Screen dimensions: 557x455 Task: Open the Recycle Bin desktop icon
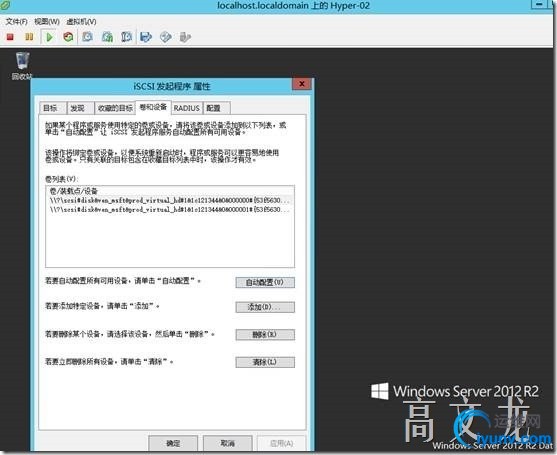point(22,66)
